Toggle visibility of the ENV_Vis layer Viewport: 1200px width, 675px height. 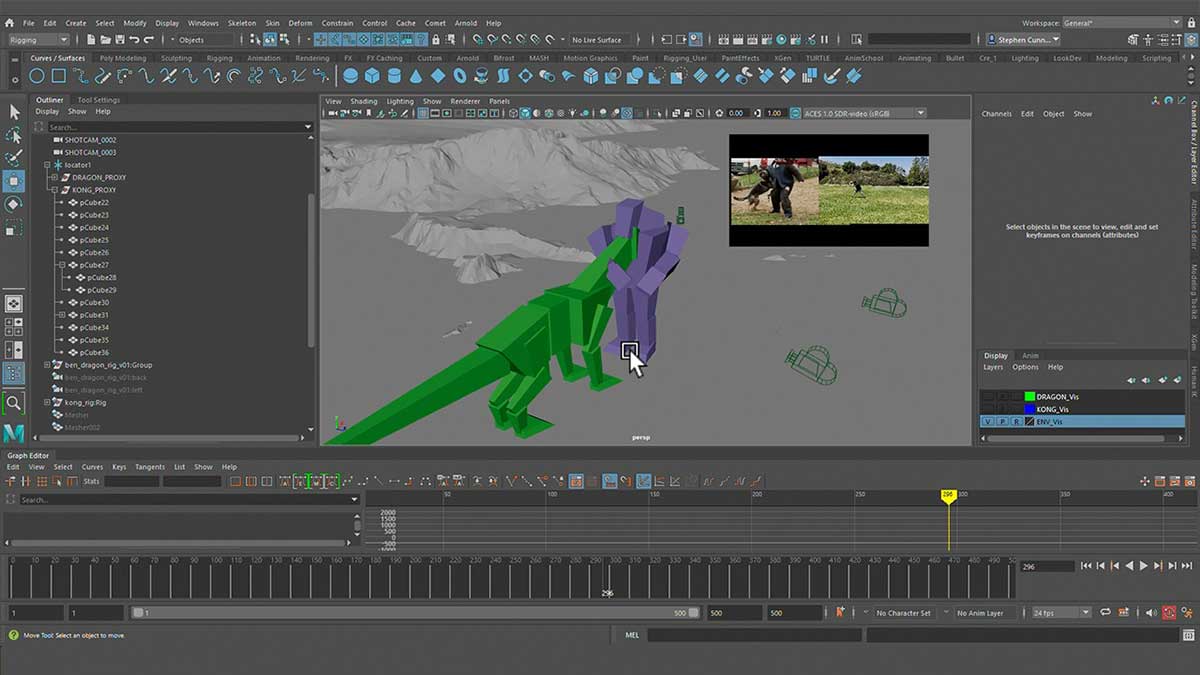(988, 421)
